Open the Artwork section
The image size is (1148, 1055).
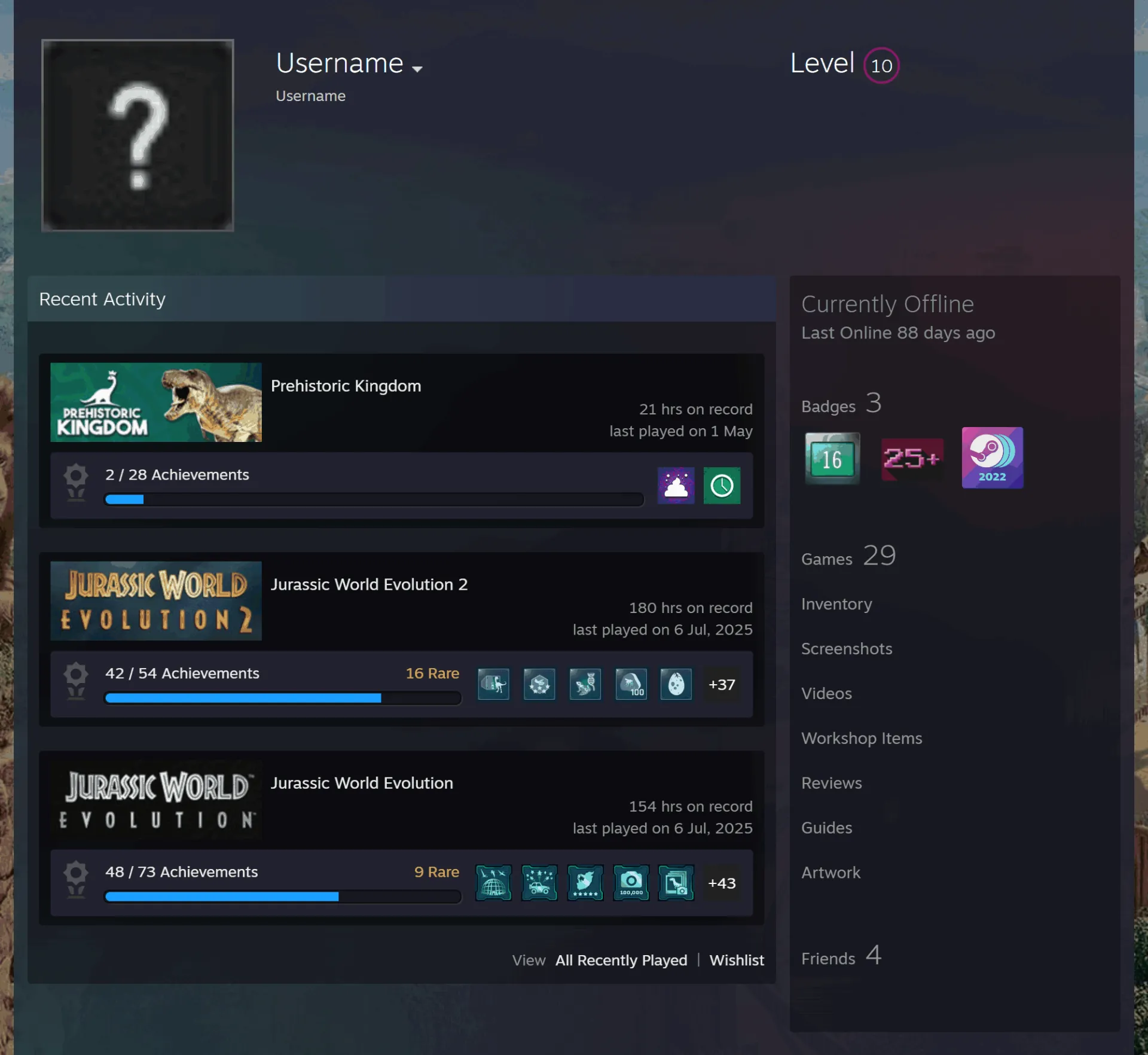click(x=831, y=873)
